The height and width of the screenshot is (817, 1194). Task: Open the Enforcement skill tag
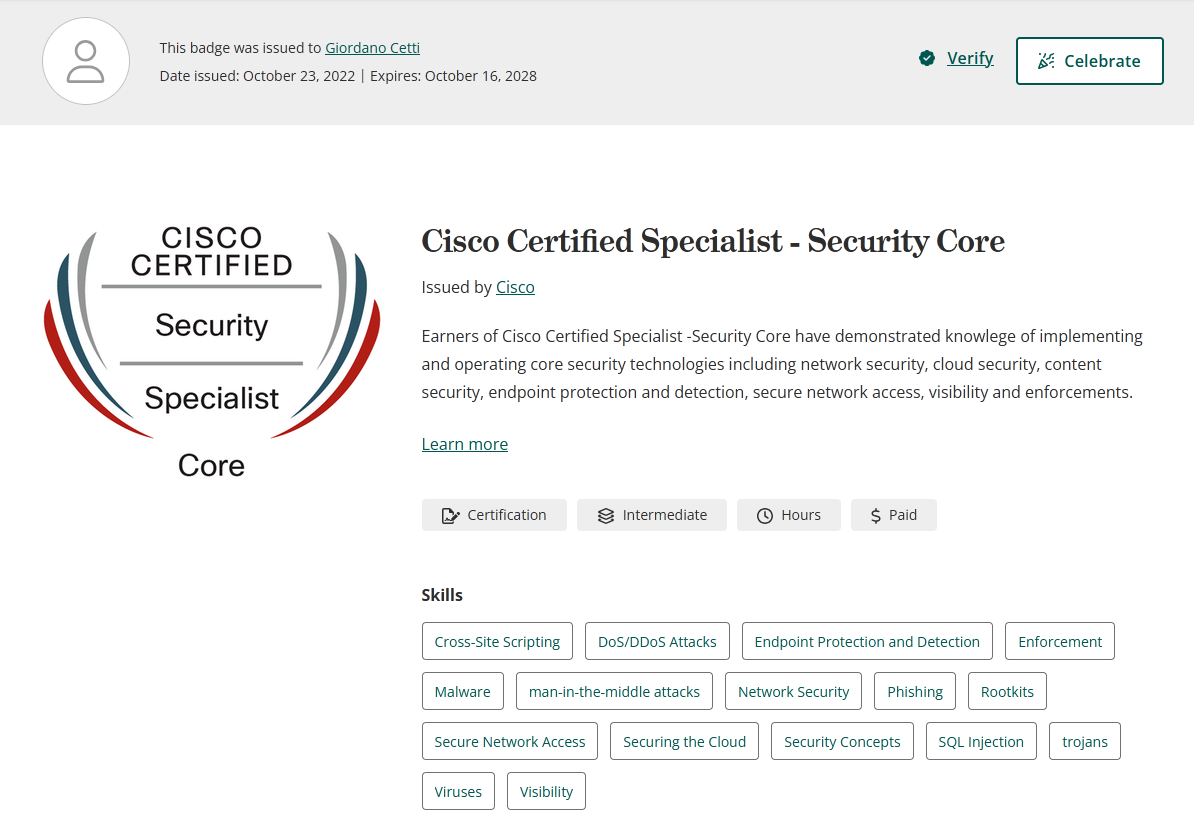(1060, 641)
